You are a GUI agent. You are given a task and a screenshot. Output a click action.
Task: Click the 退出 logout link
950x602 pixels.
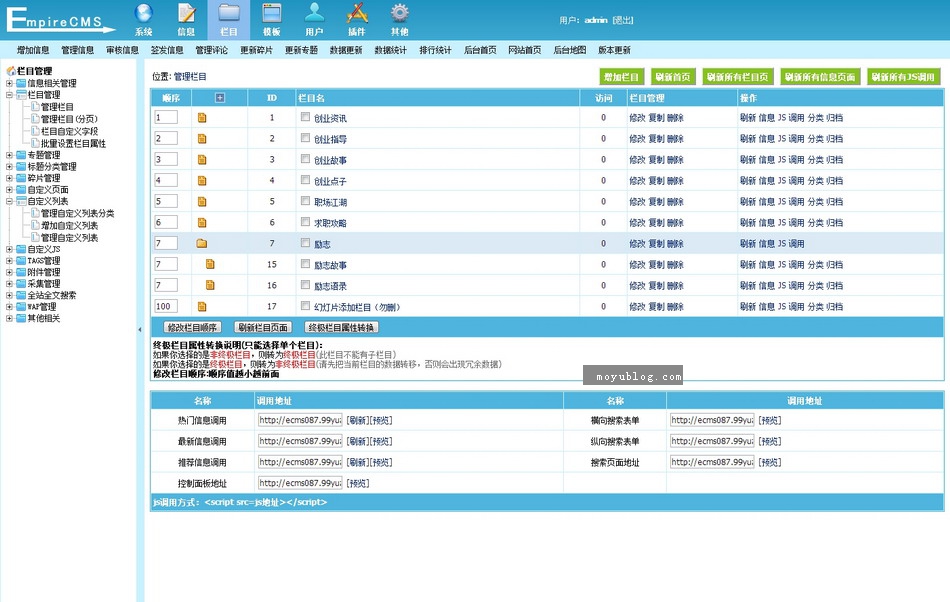point(622,20)
